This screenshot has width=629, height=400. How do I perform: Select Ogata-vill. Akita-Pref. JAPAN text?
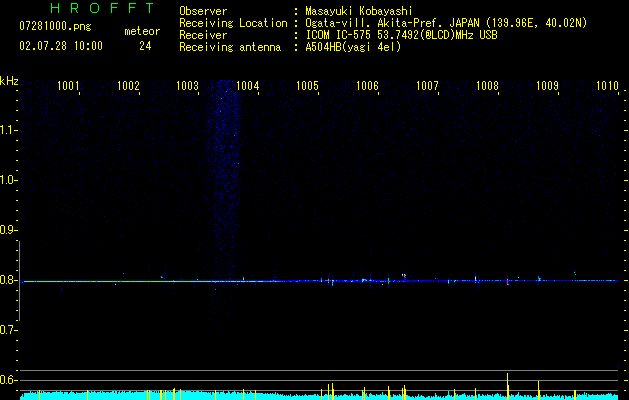(x=394, y=23)
